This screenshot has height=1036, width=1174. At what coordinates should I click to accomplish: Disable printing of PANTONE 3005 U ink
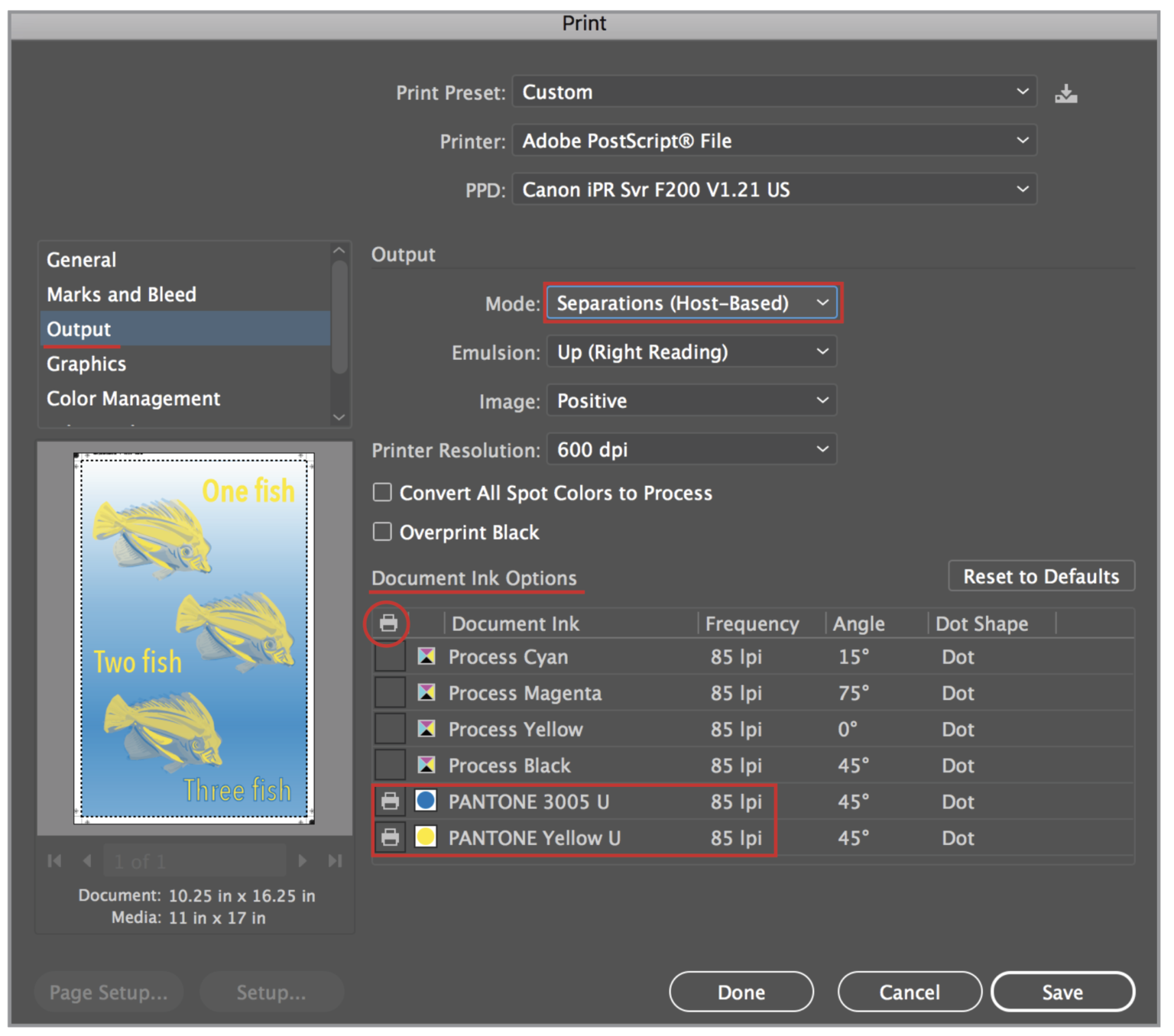pos(391,801)
